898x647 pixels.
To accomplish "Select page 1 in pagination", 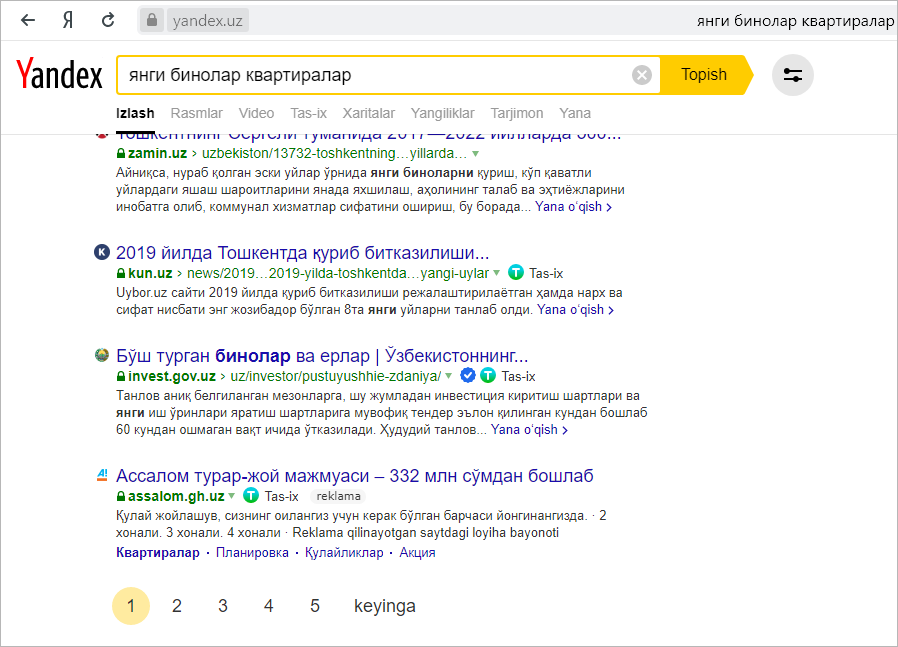I will point(131,606).
